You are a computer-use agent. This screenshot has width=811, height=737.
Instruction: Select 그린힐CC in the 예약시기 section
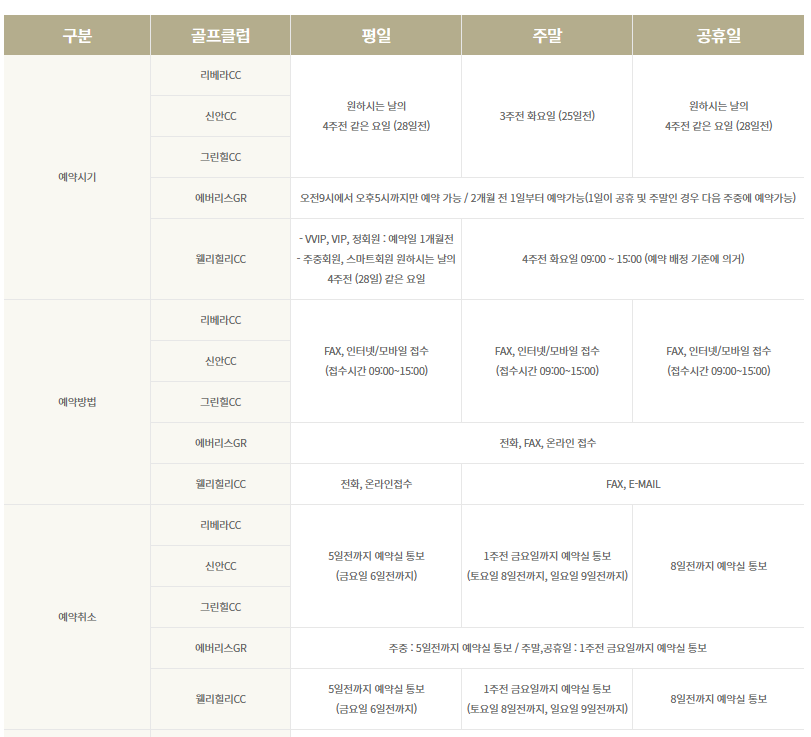pyautogui.click(x=220, y=157)
